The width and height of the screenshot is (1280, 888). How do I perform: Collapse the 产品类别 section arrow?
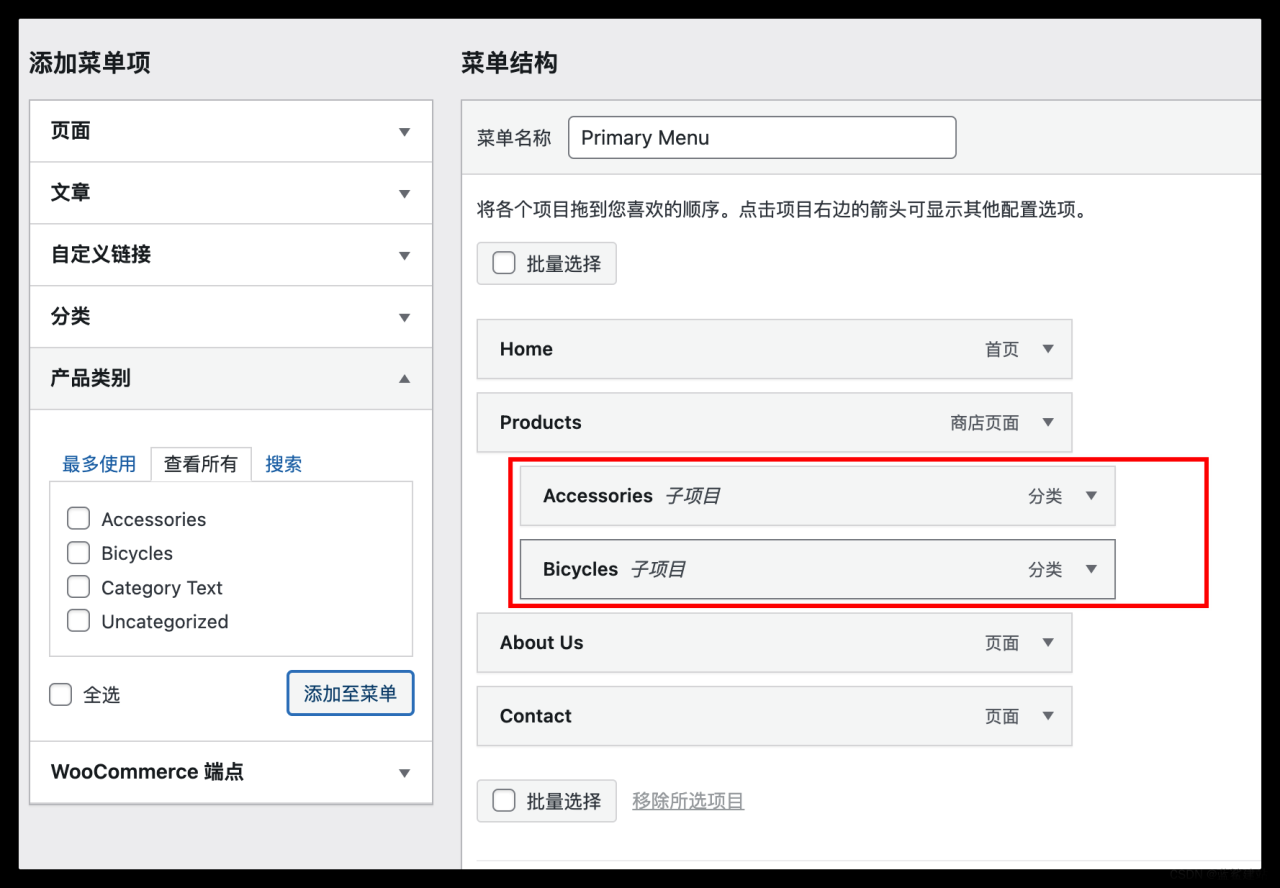click(x=404, y=379)
